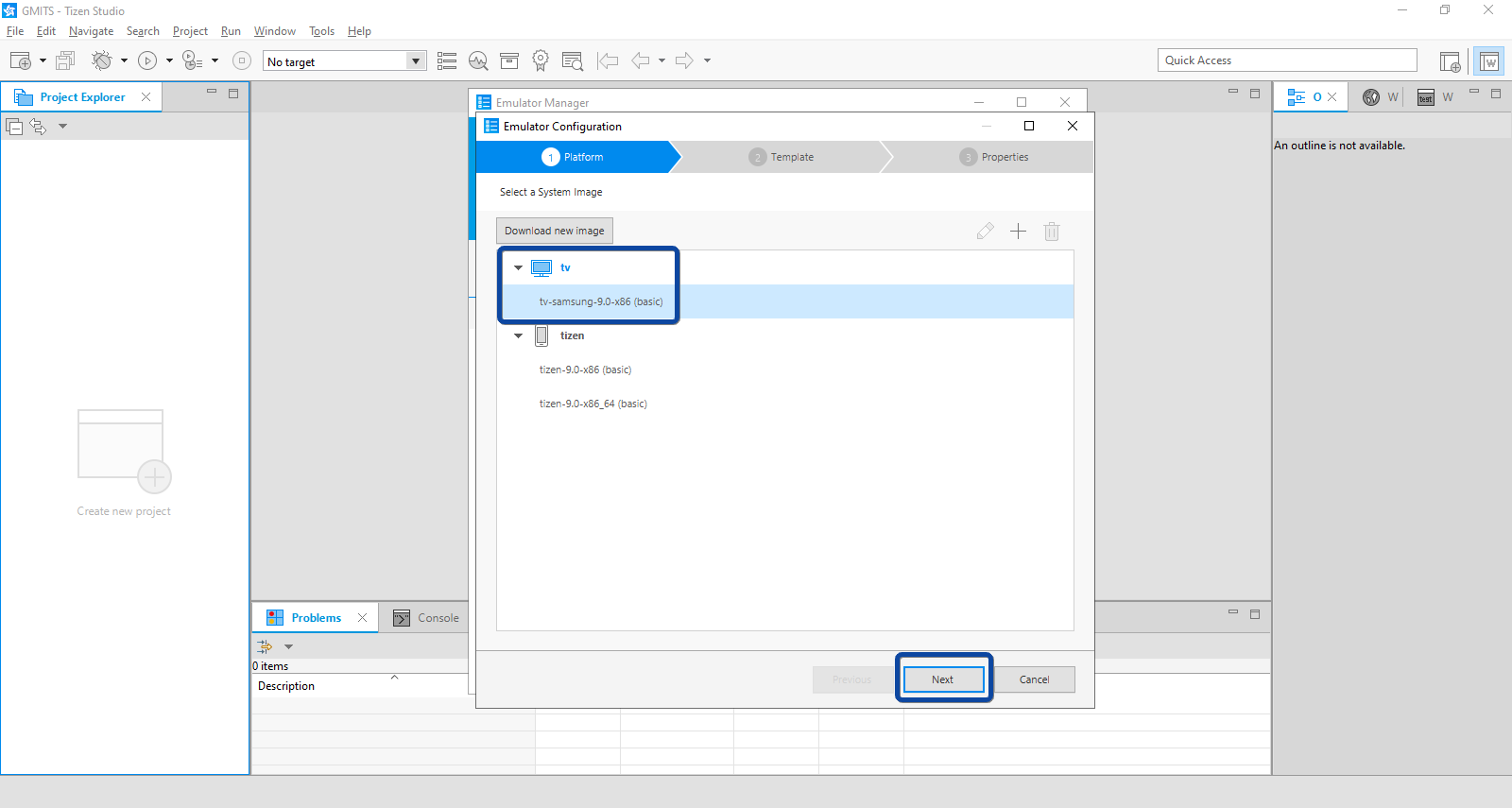Open Emulator Manager list icon in toolbar
This screenshot has height=808, width=1512.
point(447,60)
